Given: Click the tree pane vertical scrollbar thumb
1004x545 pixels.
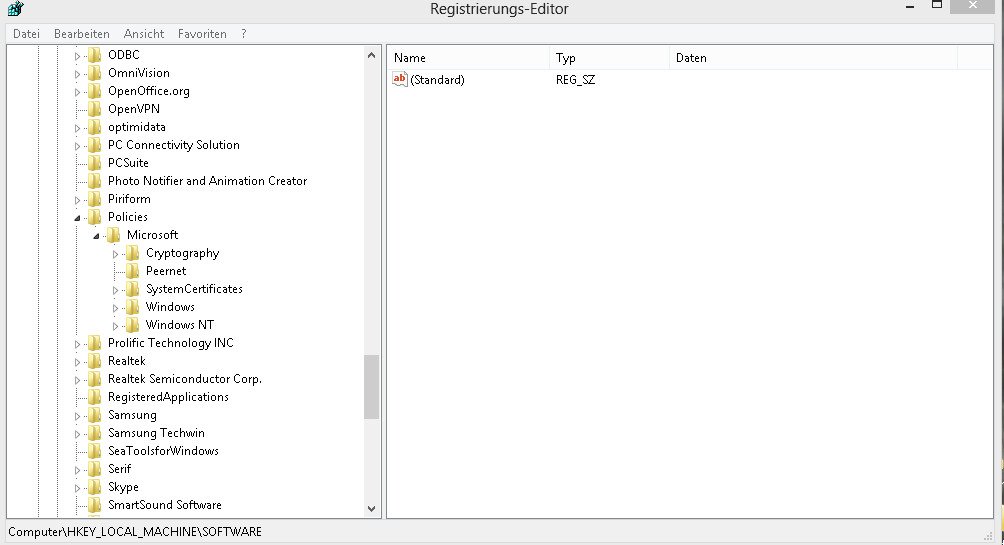Looking at the screenshot, I should tap(371, 387).
